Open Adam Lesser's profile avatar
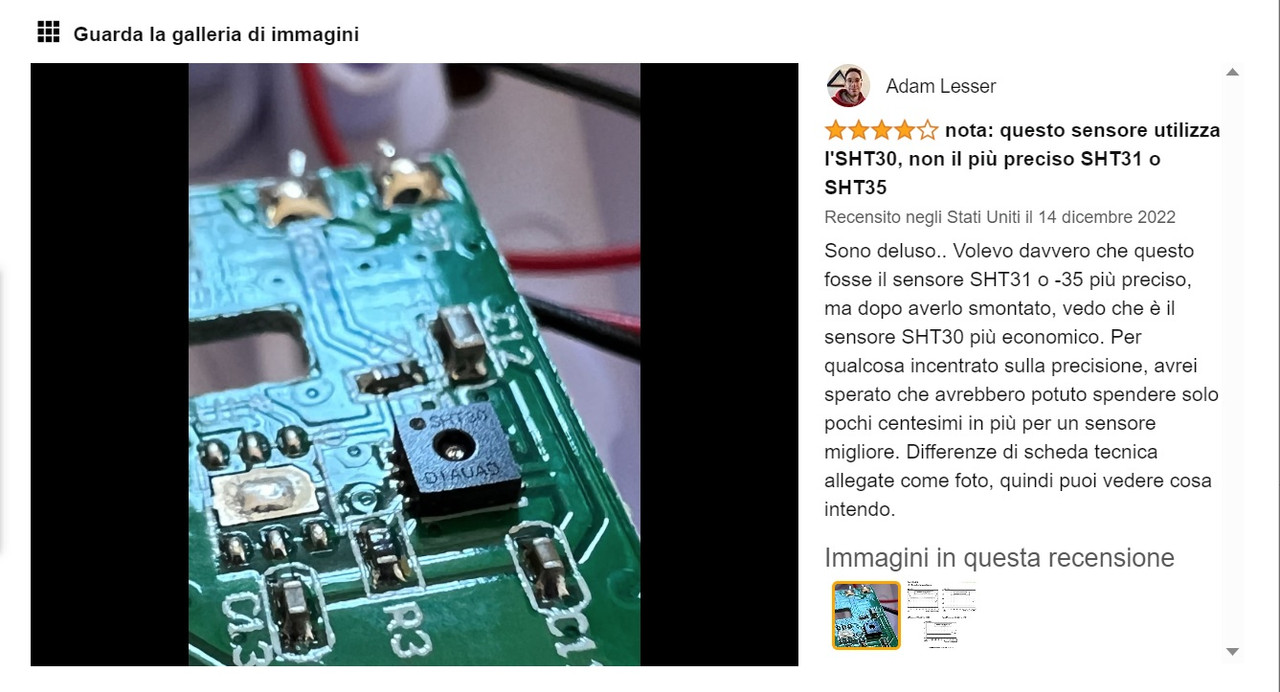Viewport: 1280px width, 692px height. 848,86
